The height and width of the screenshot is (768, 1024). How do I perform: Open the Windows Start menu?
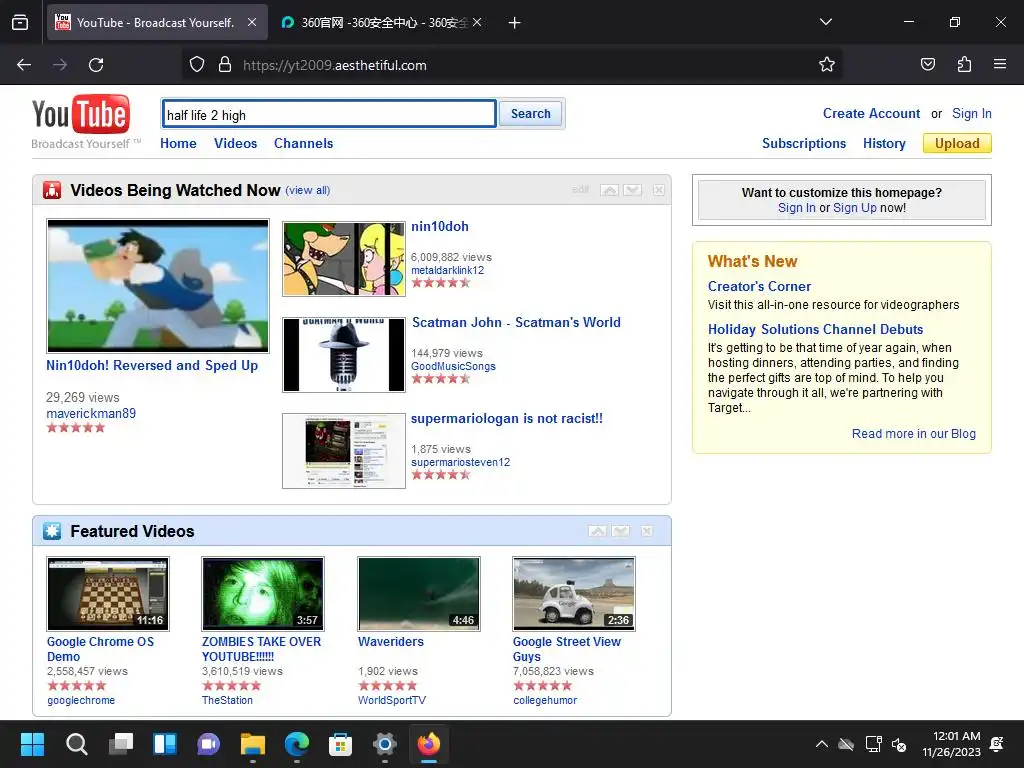32,744
